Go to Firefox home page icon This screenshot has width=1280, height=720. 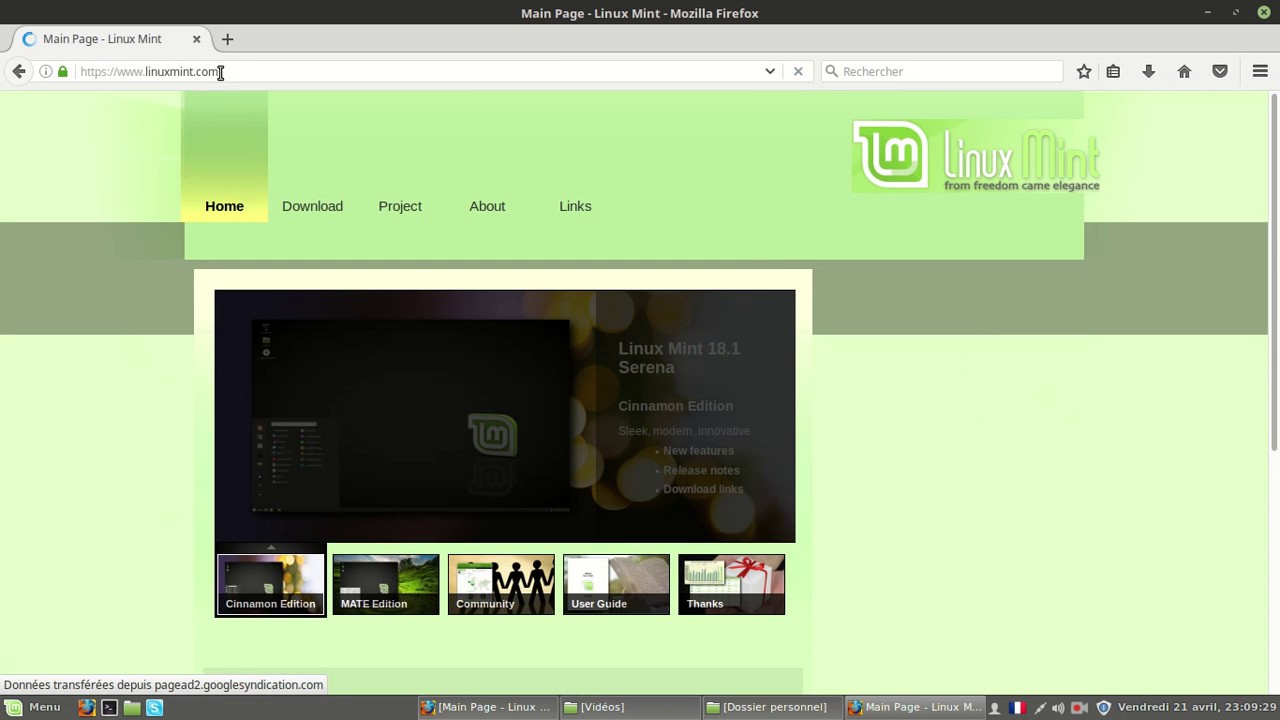pos(1184,71)
